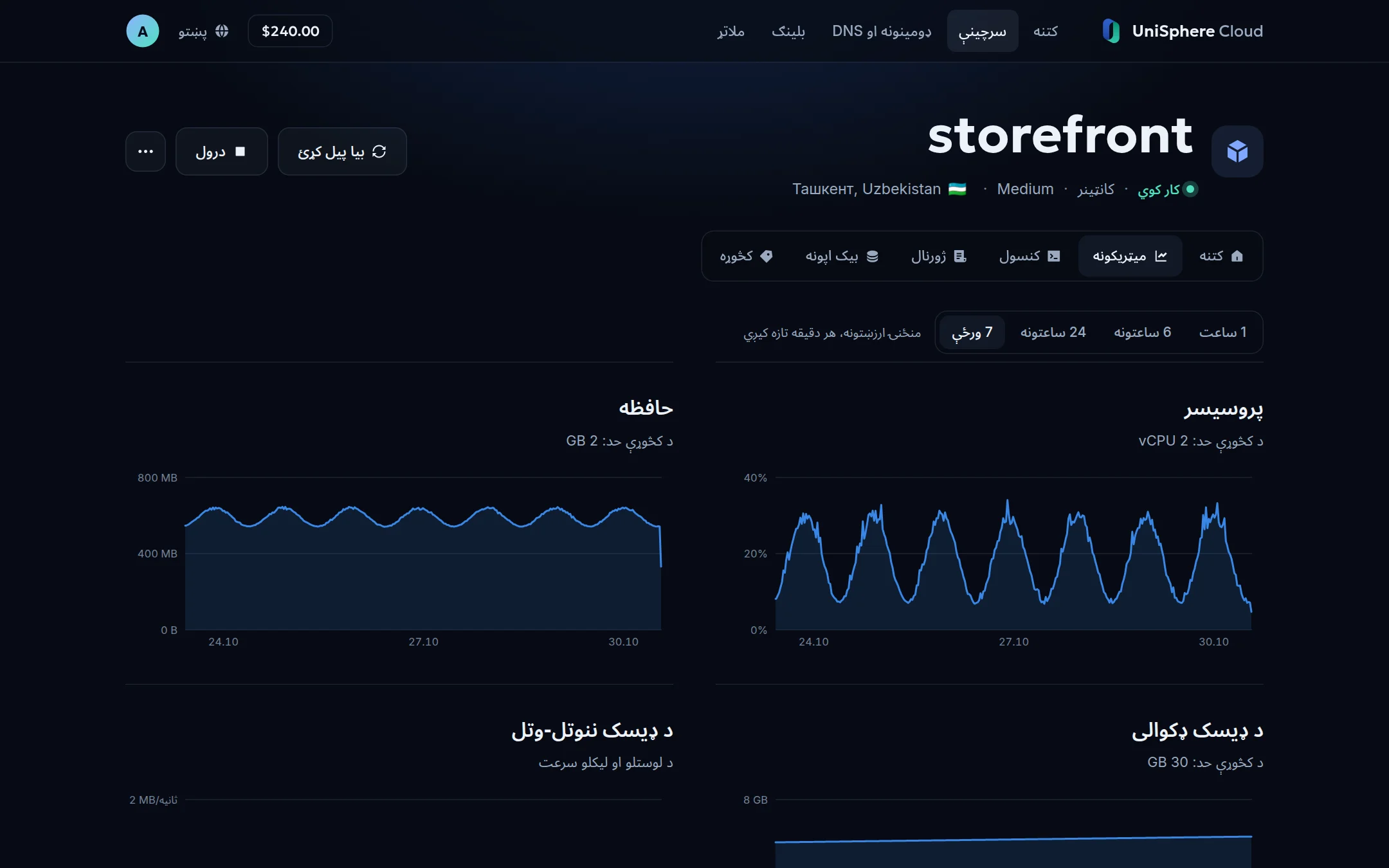Click the tag icon in کچوره tab
This screenshot has height=868, width=1389.
click(767, 256)
